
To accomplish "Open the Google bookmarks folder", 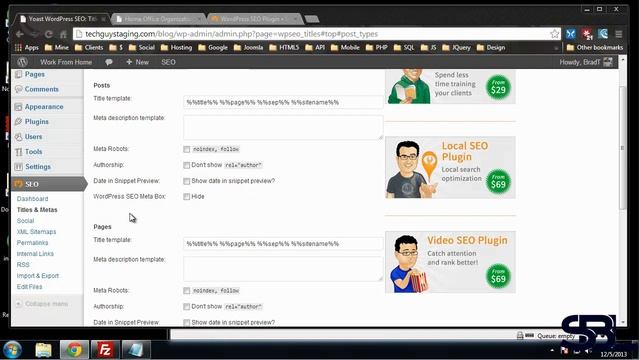I will coord(213,48).
